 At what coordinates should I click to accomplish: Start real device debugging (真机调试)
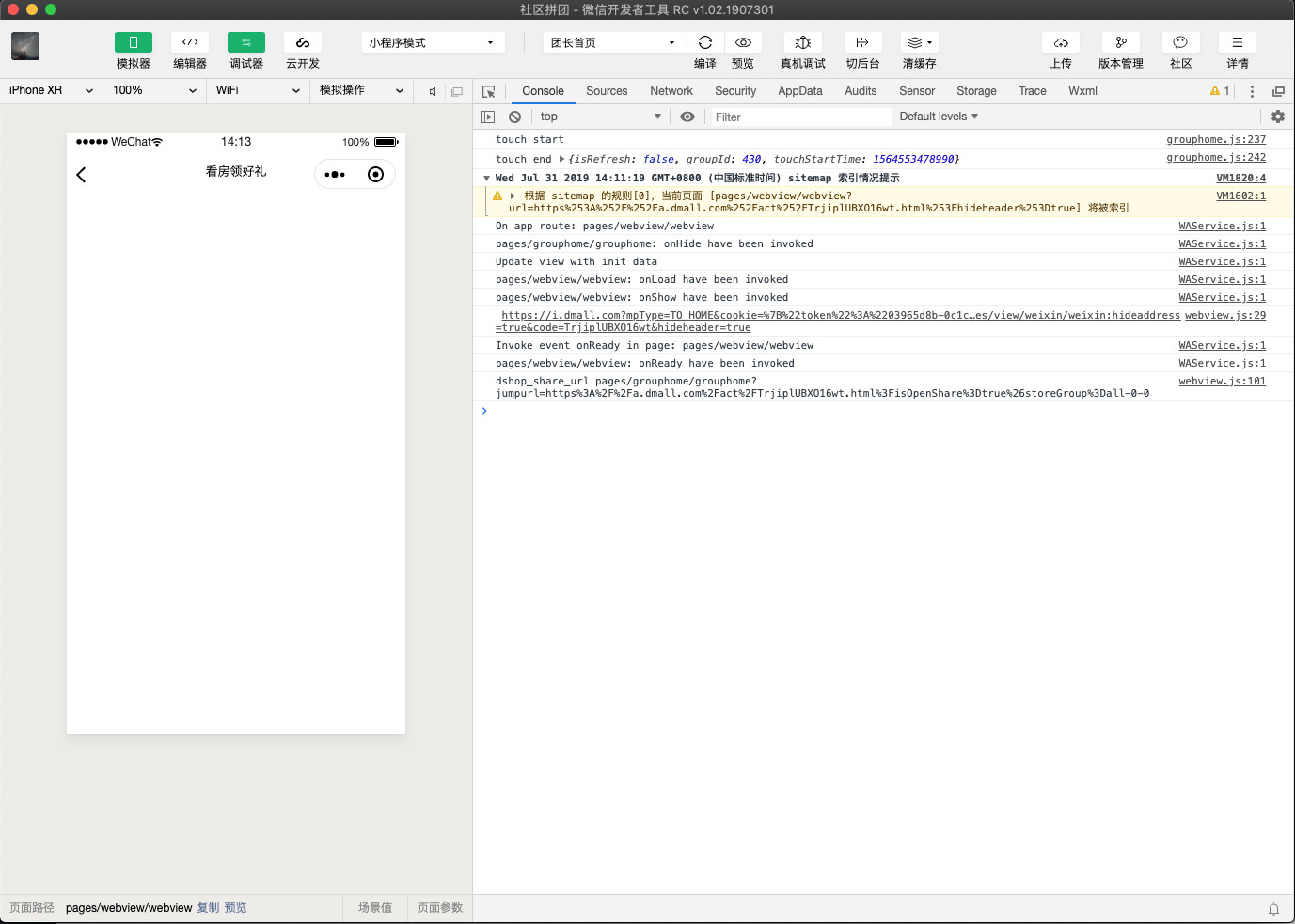pyautogui.click(x=803, y=42)
